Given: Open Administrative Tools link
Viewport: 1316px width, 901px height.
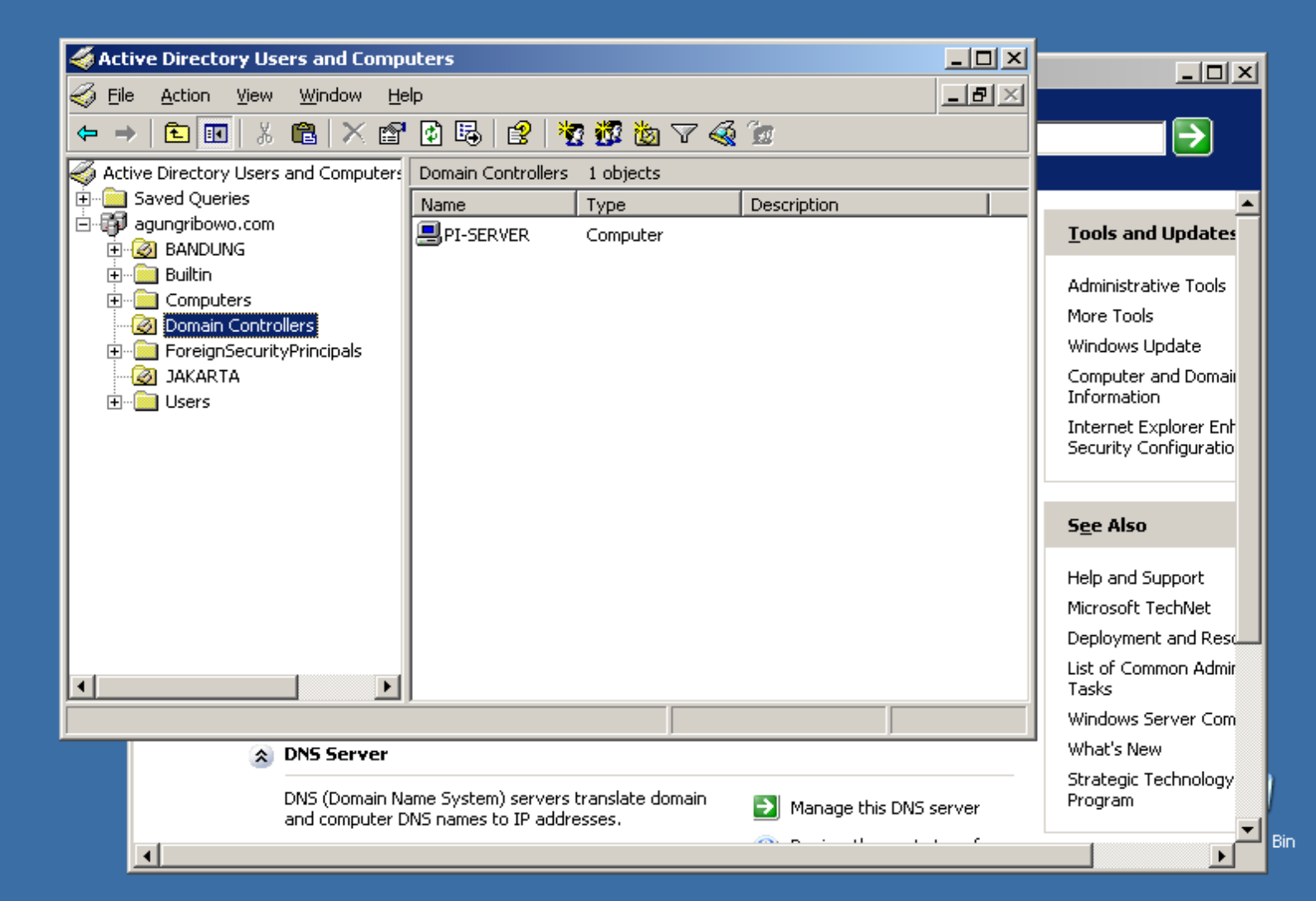Looking at the screenshot, I should (x=1145, y=285).
